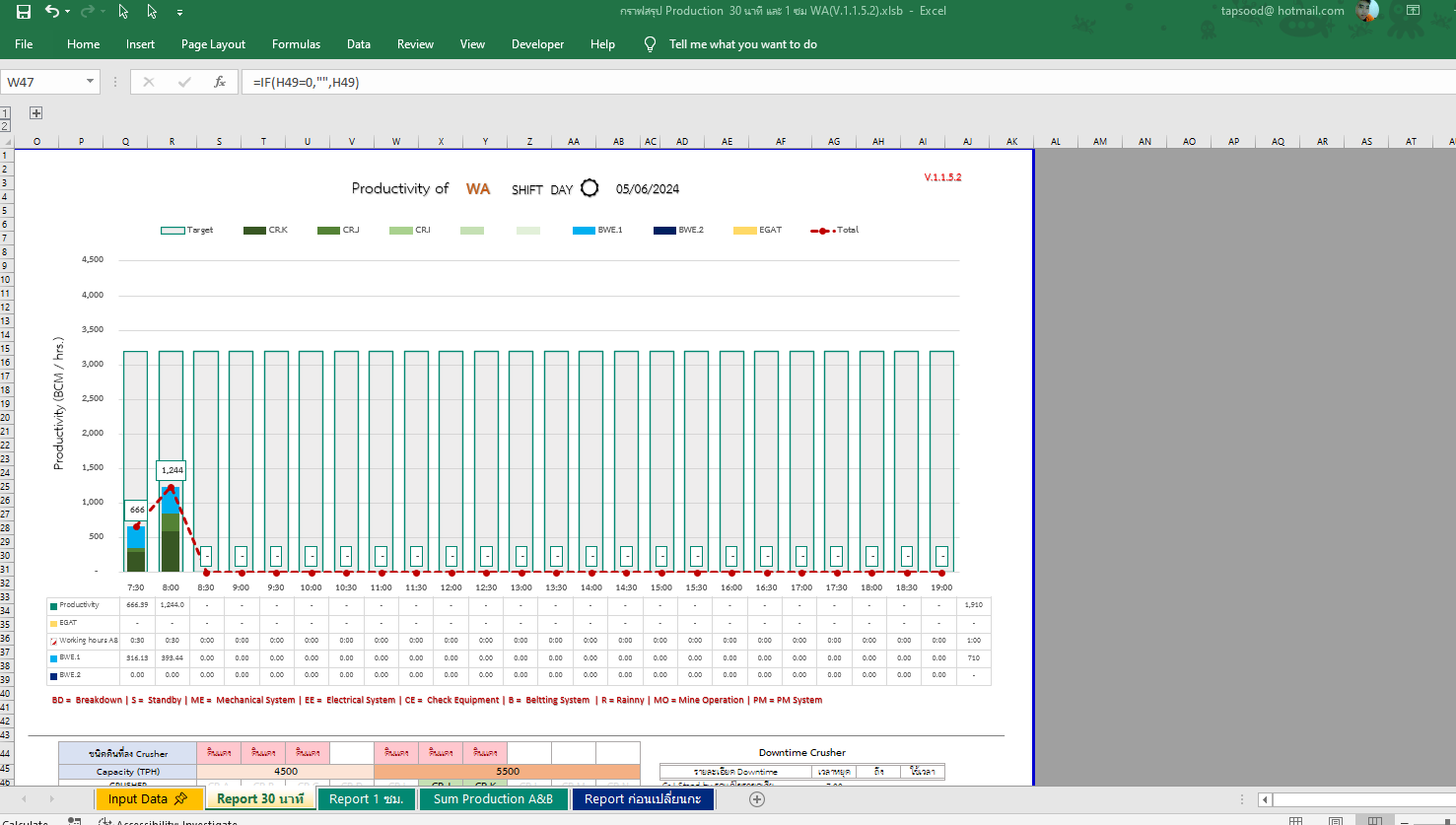This screenshot has height=825, width=1456.
Task: Show outline level 2 columns
Action: (x=5, y=125)
